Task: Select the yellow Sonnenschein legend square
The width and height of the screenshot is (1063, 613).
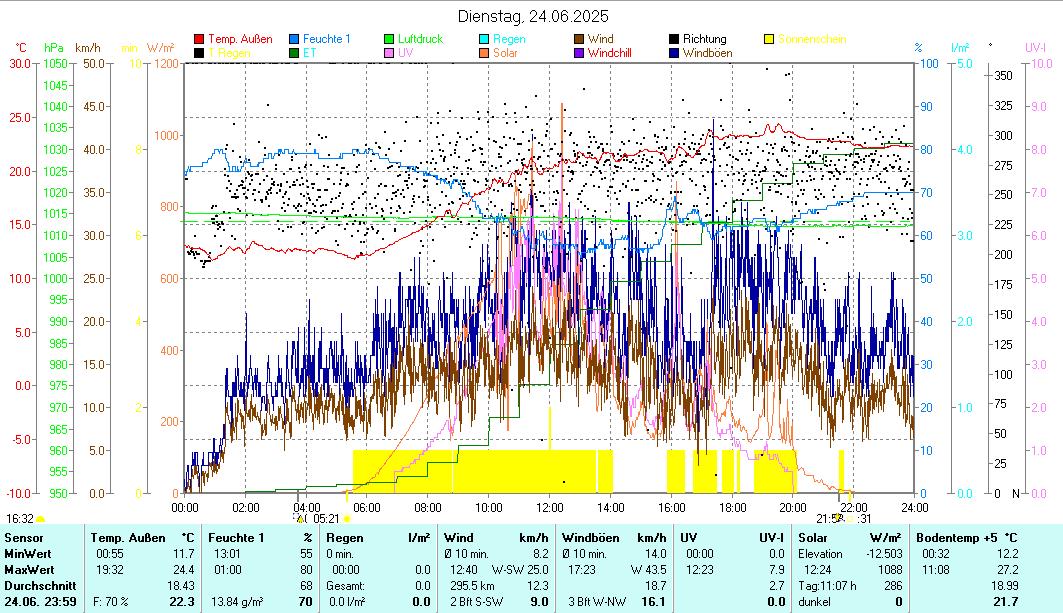Action: [x=769, y=39]
